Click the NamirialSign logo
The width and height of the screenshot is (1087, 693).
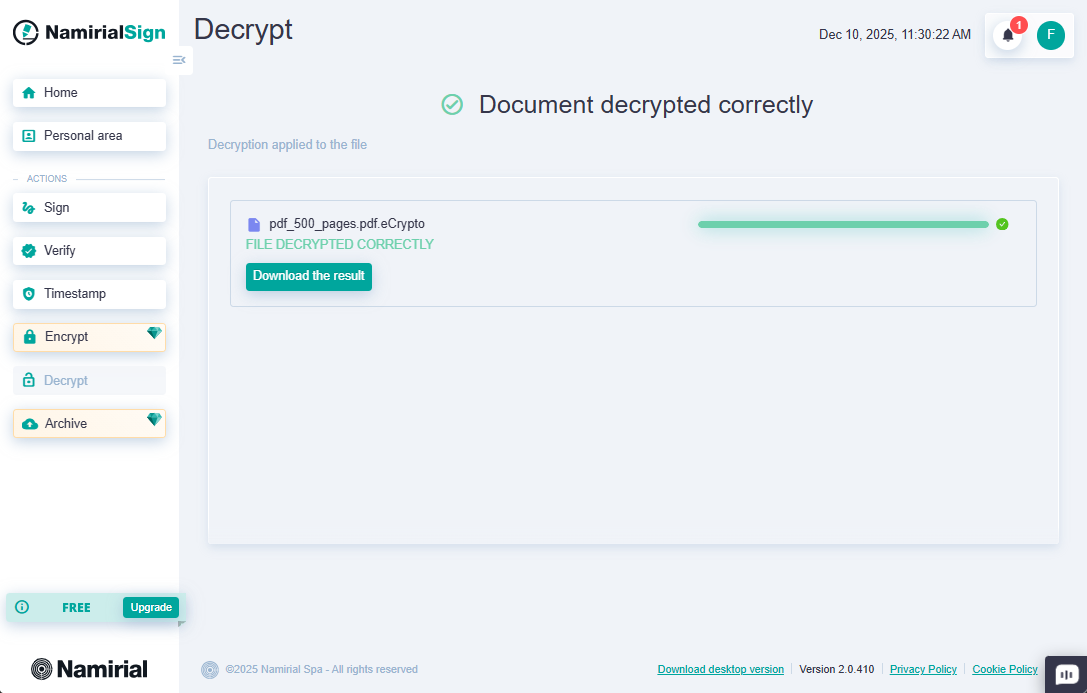89,33
